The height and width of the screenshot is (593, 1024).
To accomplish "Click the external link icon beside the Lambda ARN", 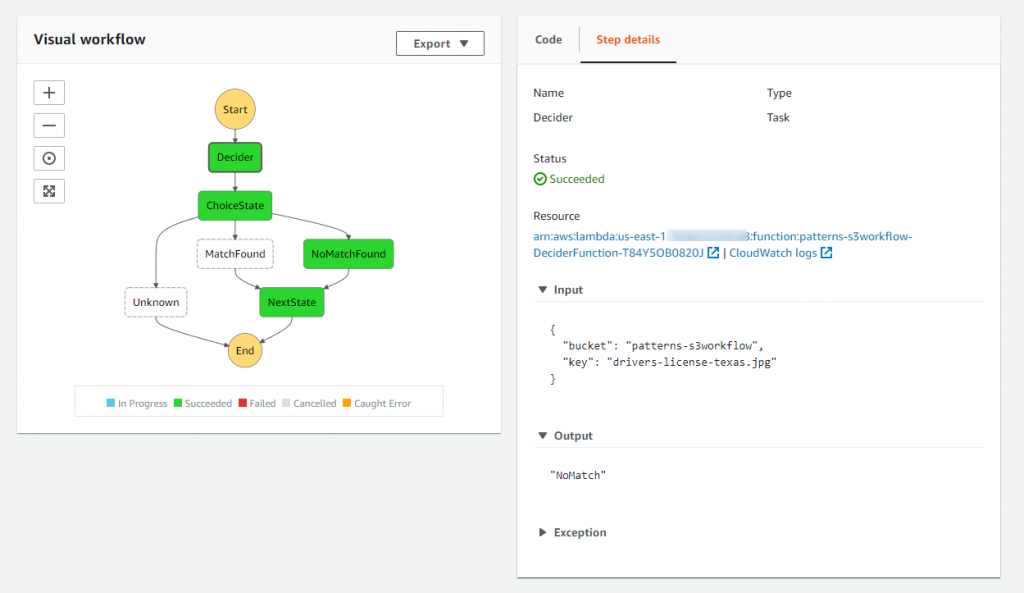I will [711, 252].
